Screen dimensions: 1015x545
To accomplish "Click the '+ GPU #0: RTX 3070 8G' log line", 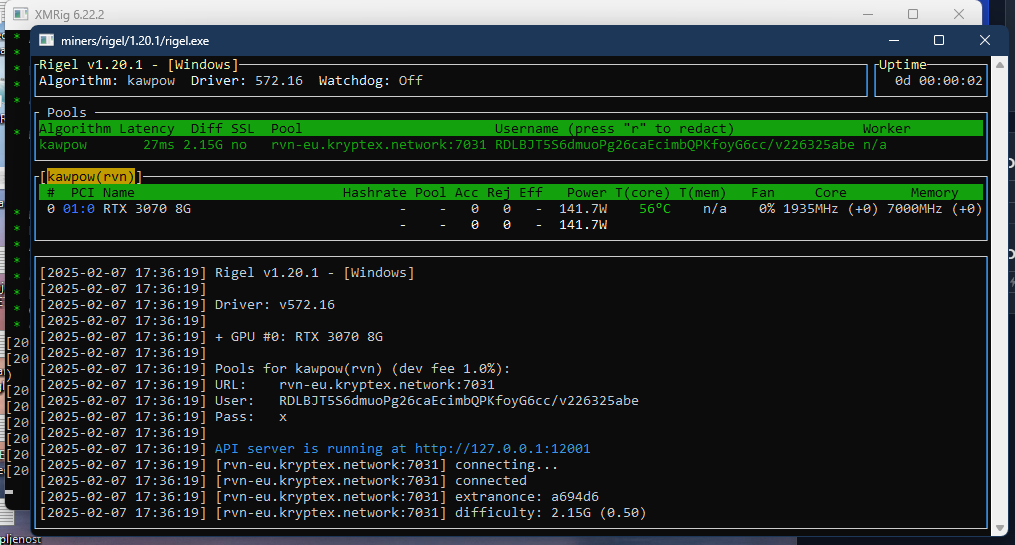I will pos(299,337).
